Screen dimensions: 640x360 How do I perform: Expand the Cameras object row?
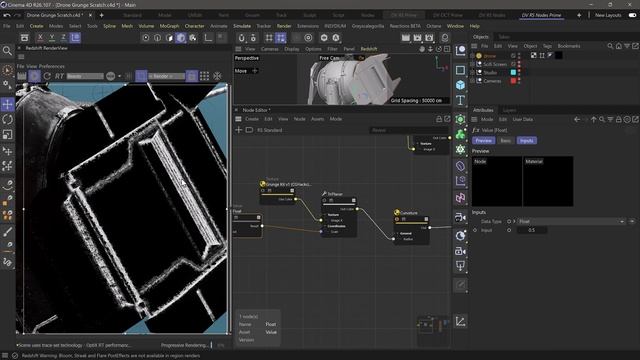point(472,81)
